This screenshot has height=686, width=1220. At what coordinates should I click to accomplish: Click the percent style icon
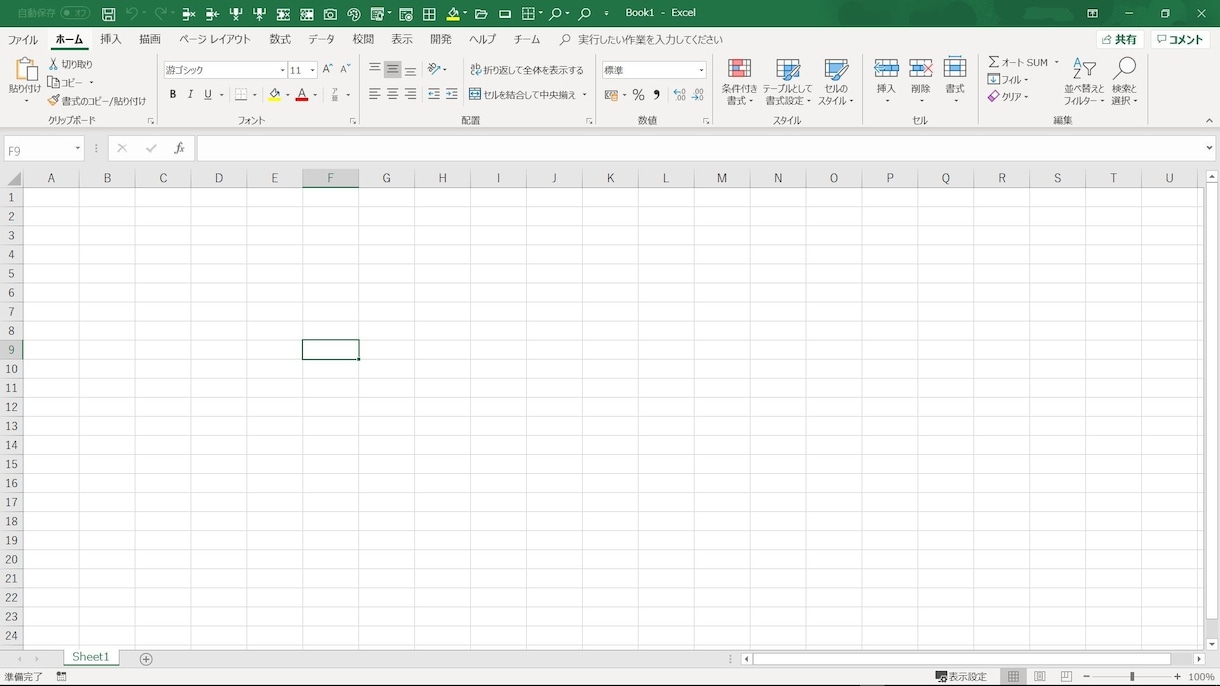tap(638, 95)
